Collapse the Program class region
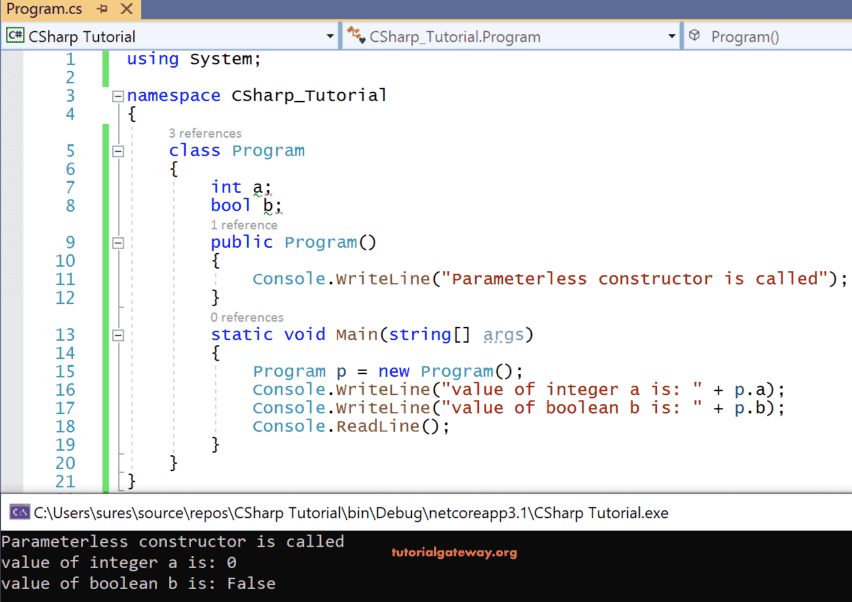This screenshot has width=852, height=602. (117, 151)
